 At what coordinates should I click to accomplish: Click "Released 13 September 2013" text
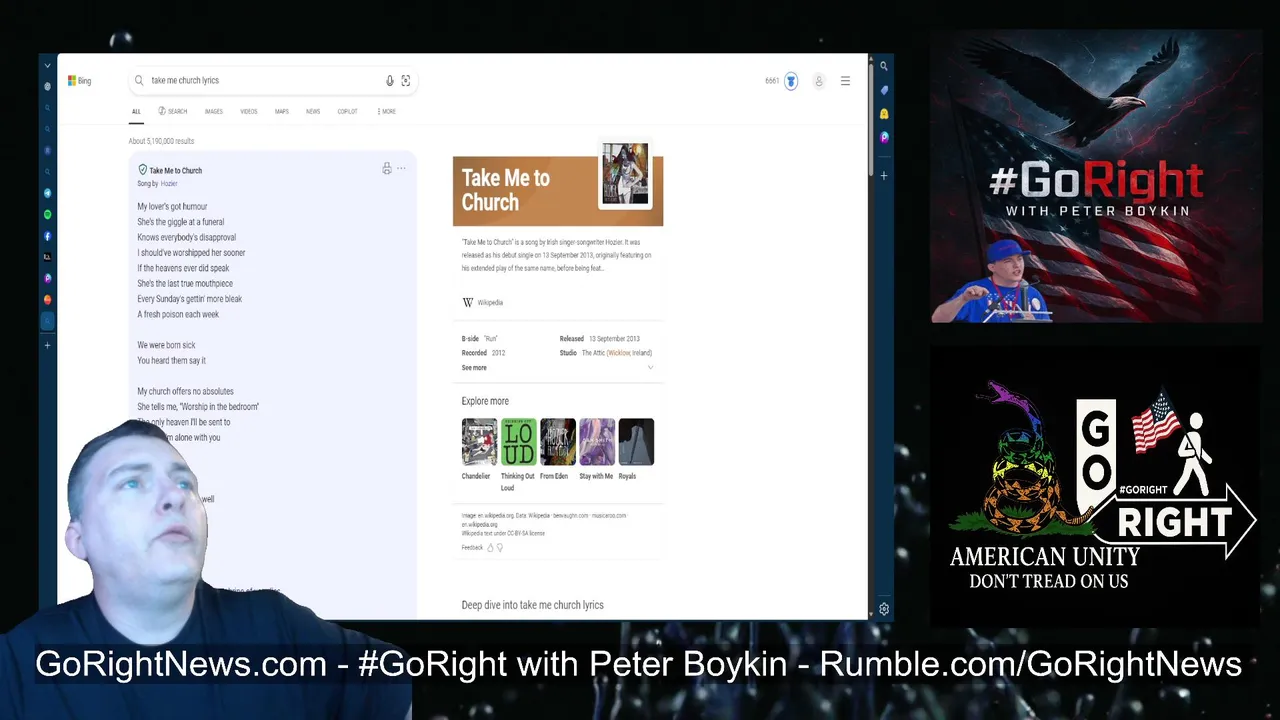pyautogui.click(x=600, y=339)
